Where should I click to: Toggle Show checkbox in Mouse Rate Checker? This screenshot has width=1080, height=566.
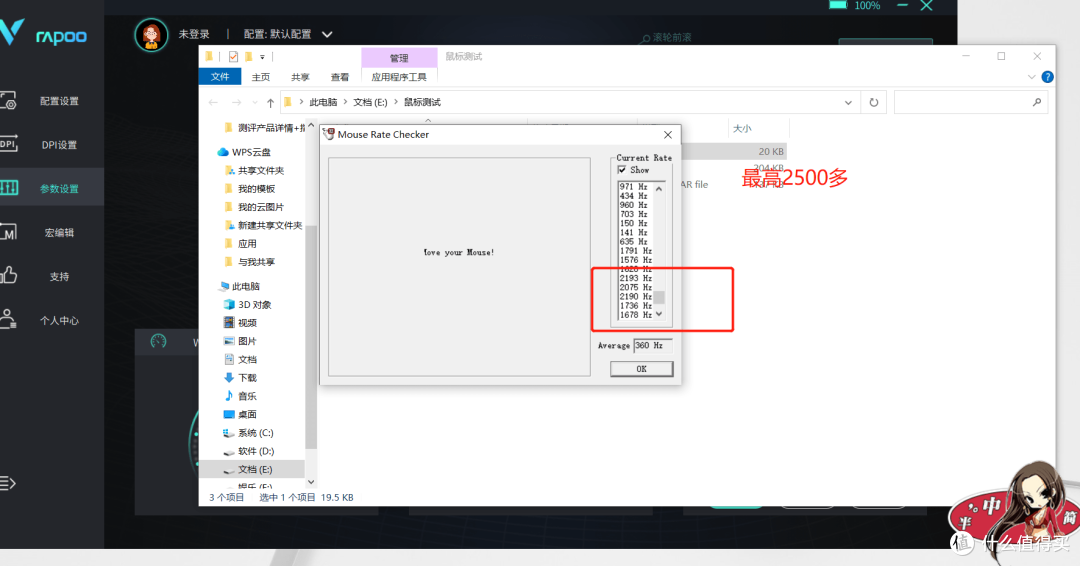click(x=622, y=170)
